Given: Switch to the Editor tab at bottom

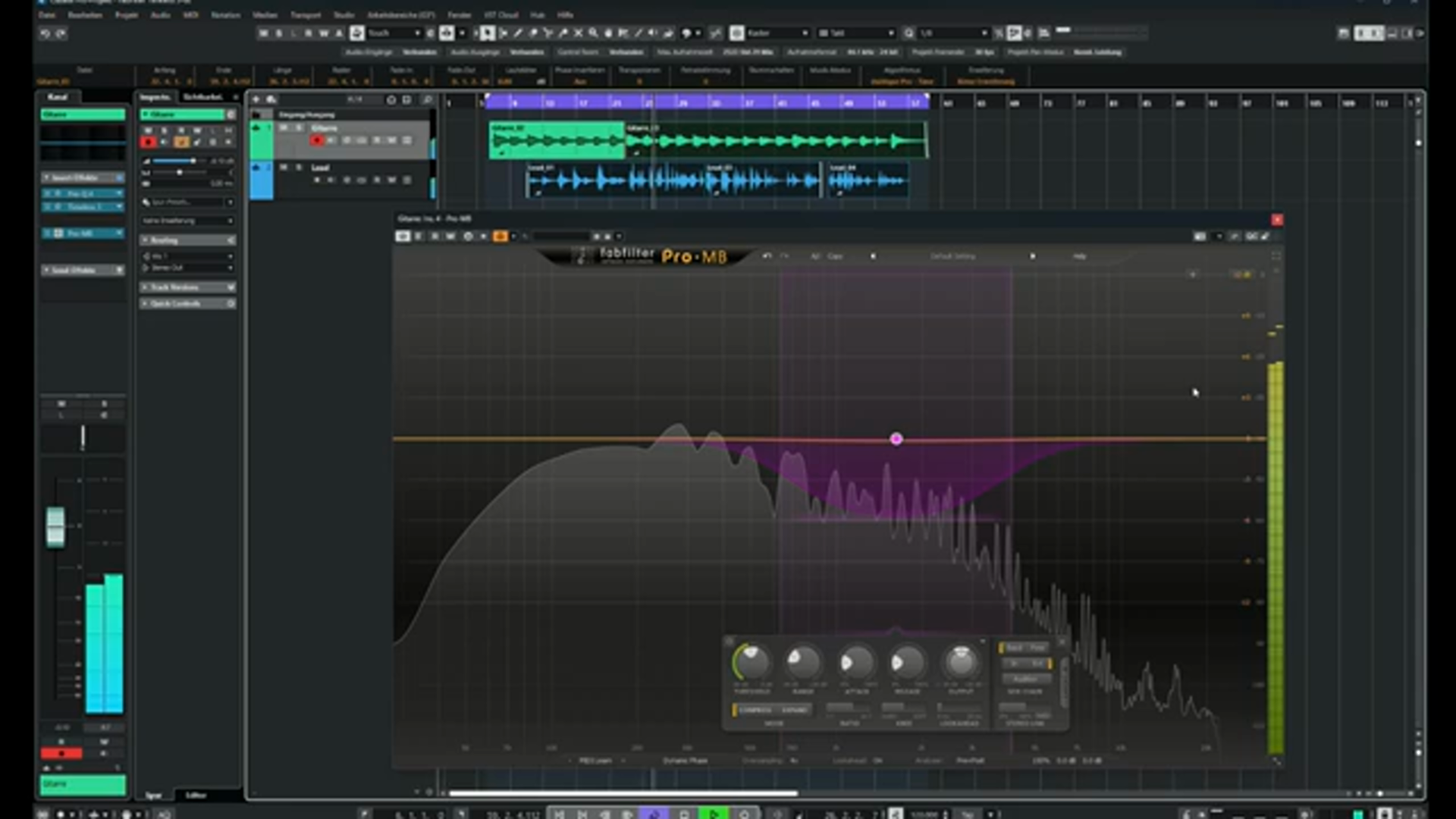Looking at the screenshot, I should click(x=196, y=795).
